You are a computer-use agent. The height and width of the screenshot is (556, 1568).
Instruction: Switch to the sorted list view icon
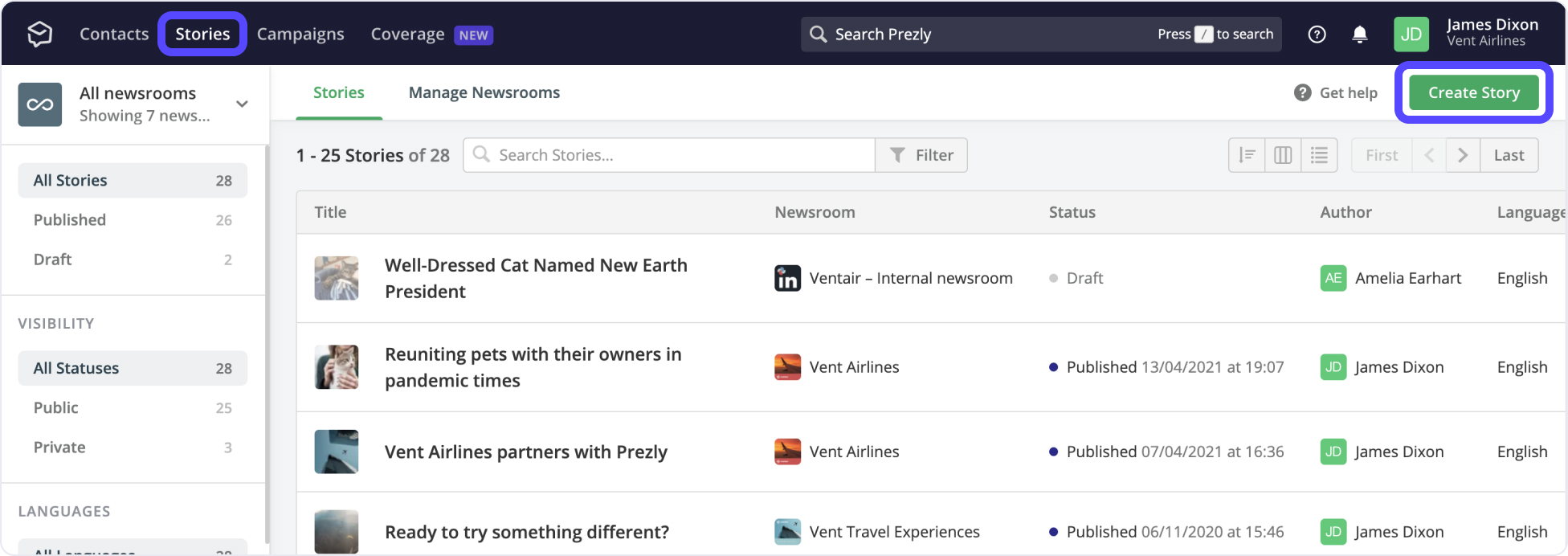click(x=1247, y=155)
